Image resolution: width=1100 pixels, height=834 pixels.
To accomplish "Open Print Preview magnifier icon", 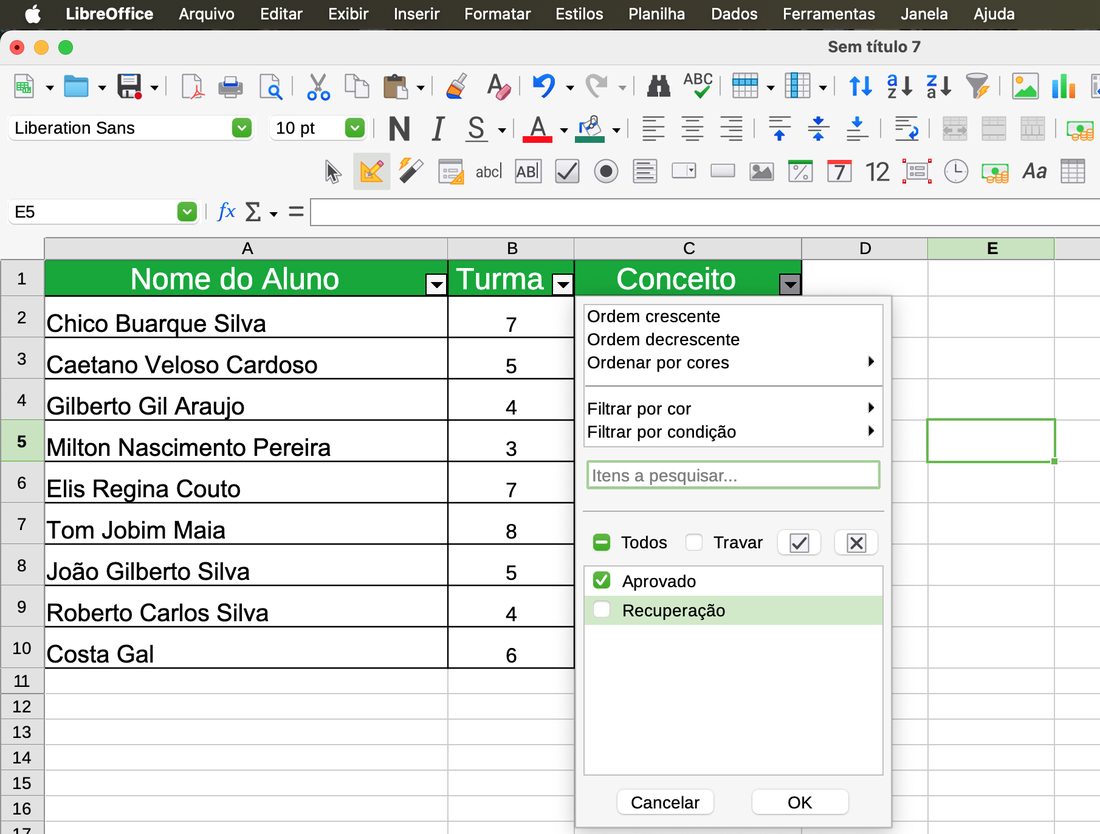I will pos(270,87).
